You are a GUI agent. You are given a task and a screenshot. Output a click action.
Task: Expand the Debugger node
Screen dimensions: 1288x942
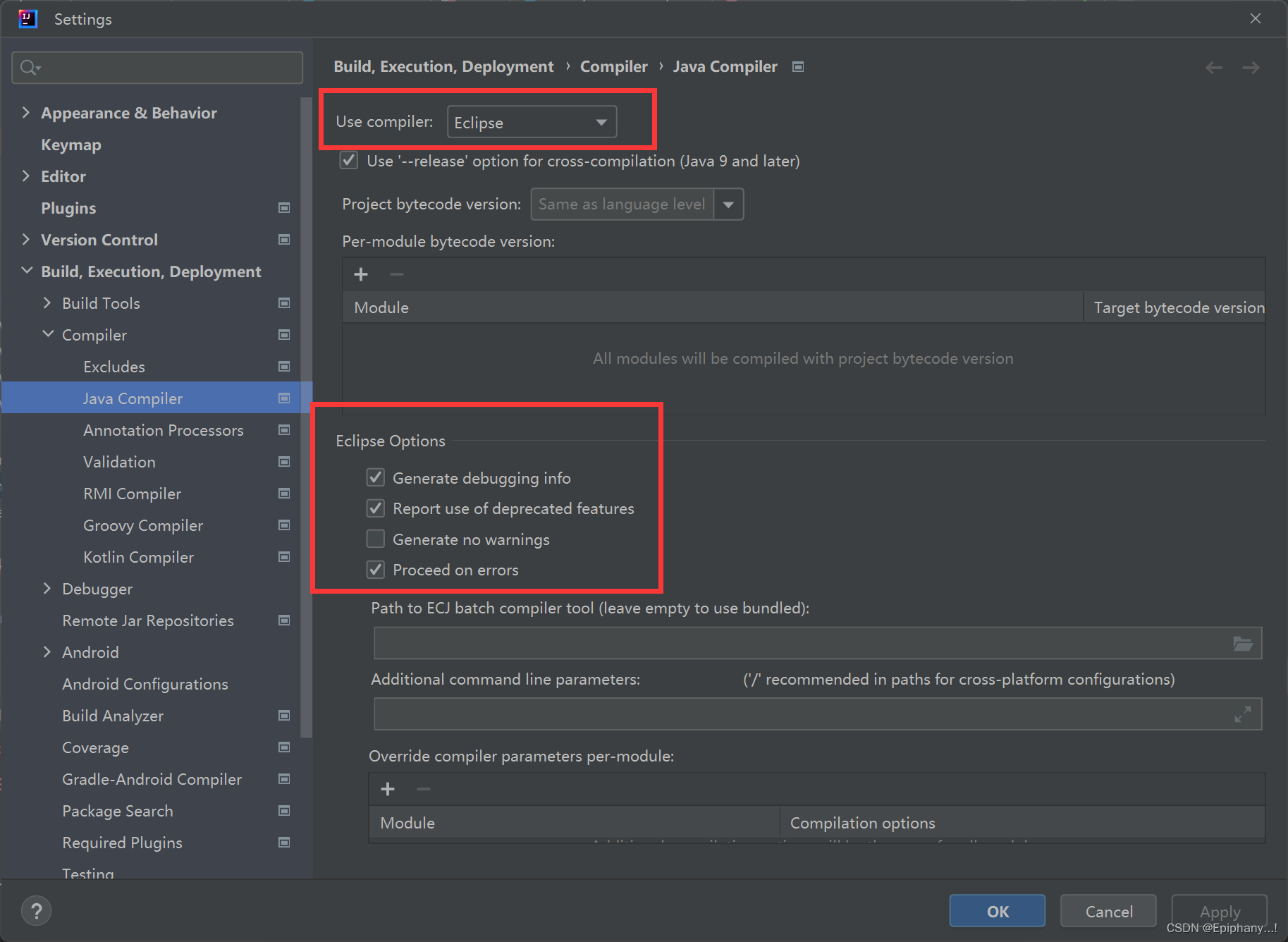tap(47, 589)
